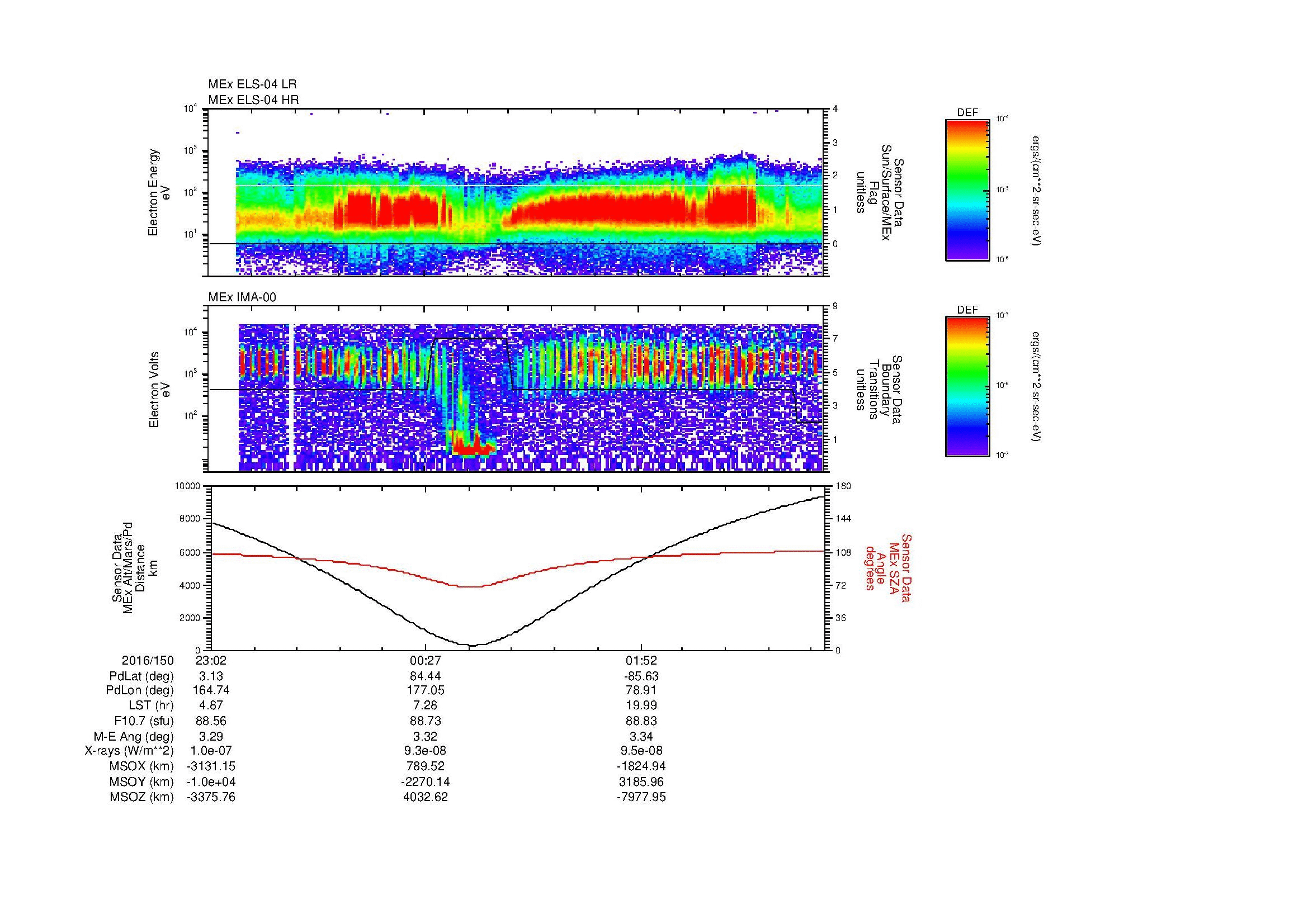This screenshot has width=1308, height=924.
Task: Click the MSOZ value 4032.62
Action: coord(426,797)
